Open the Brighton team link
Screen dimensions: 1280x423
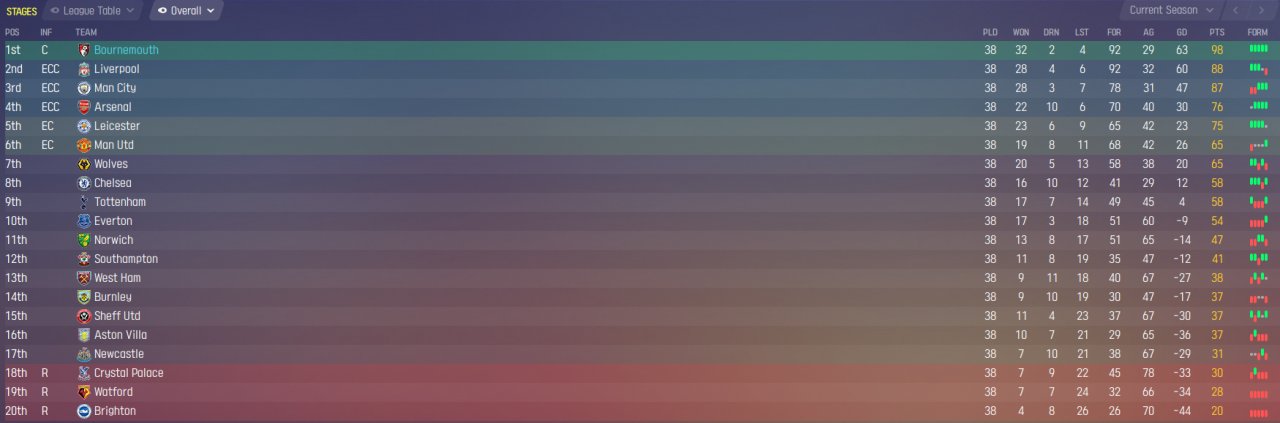coord(115,411)
